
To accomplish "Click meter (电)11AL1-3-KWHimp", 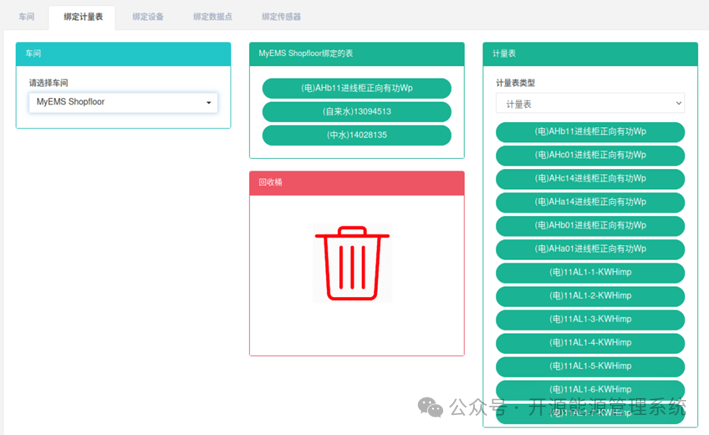I will pos(590,320).
